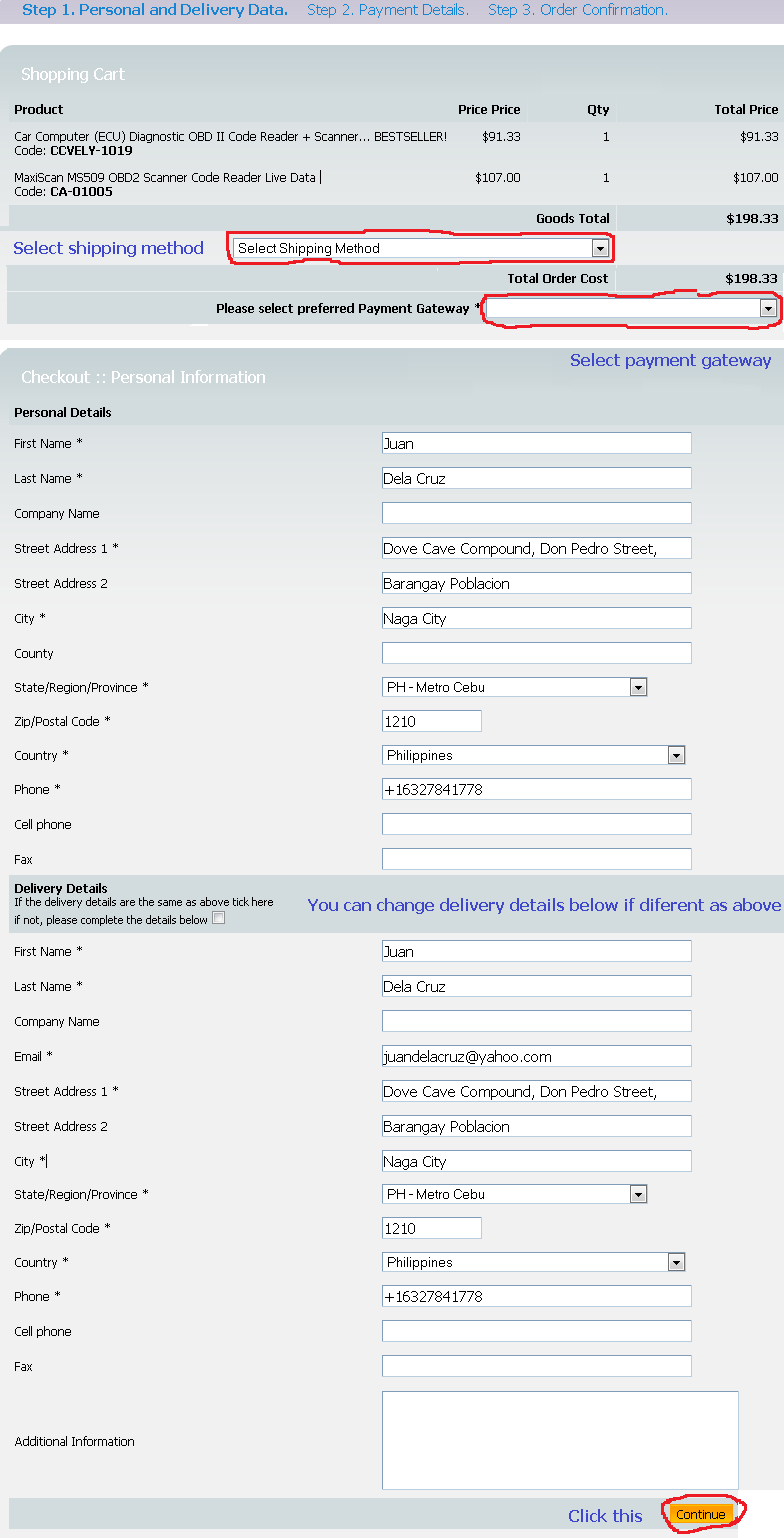The width and height of the screenshot is (784, 1538).
Task: Click Delivery Details Phone field
Action: (537, 1296)
